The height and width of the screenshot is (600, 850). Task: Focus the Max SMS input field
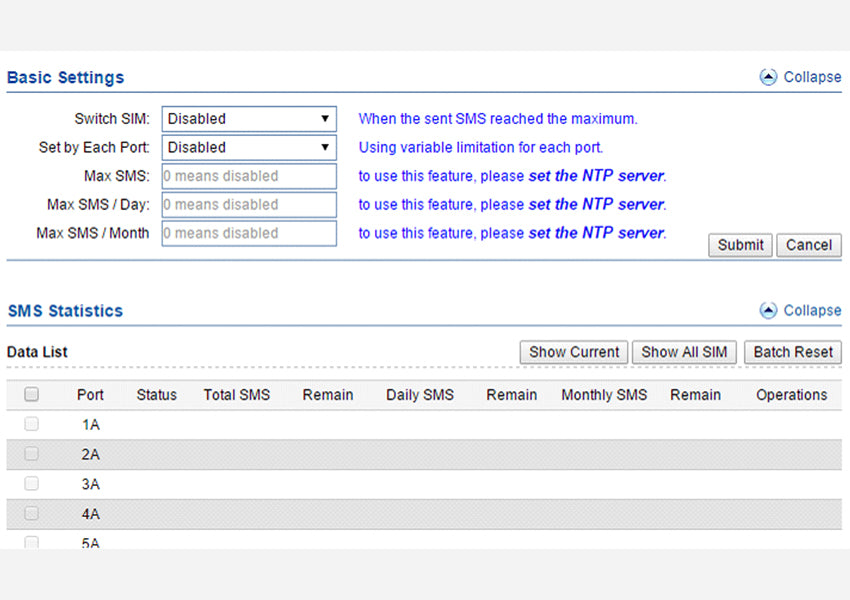[249, 176]
